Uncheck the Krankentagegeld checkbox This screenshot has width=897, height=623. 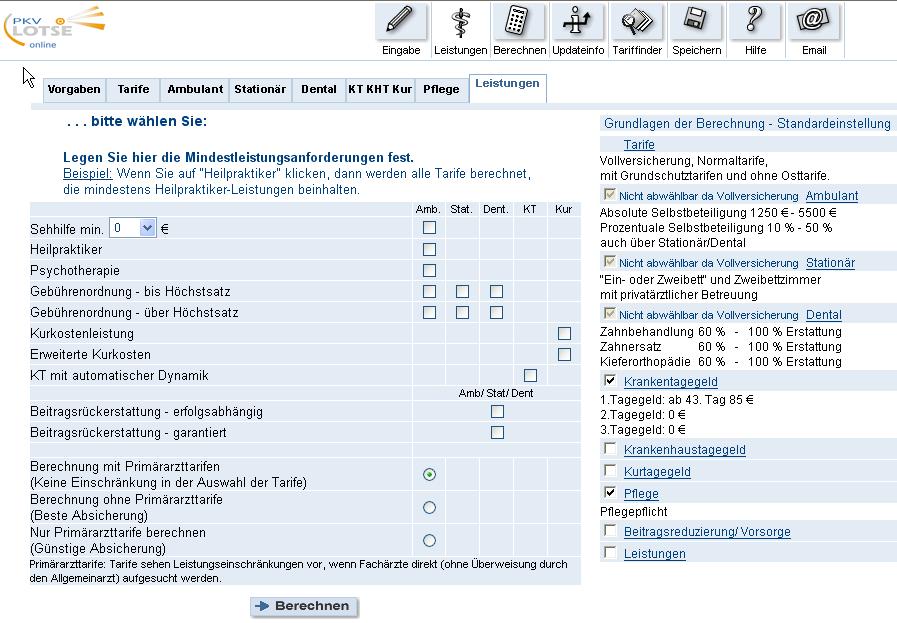610,381
